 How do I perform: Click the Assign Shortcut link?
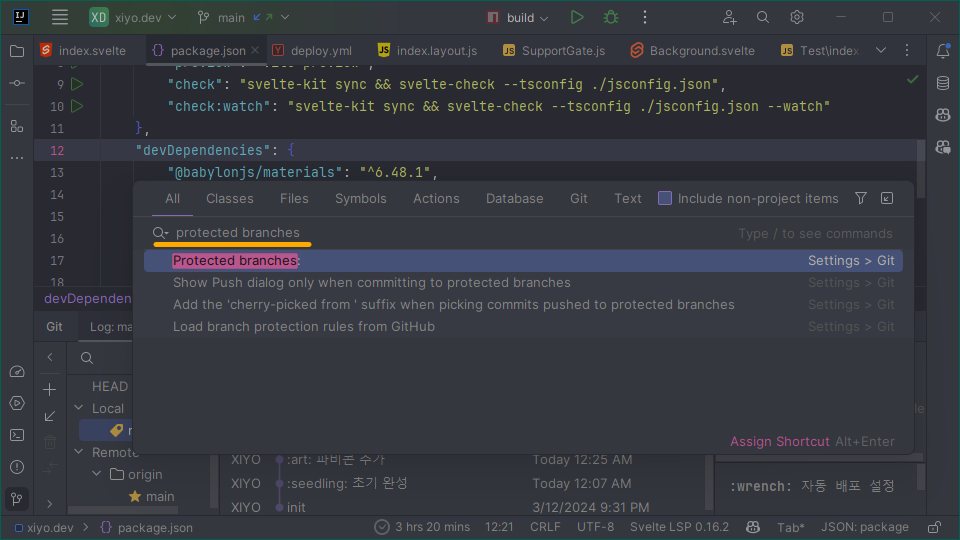tap(779, 441)
